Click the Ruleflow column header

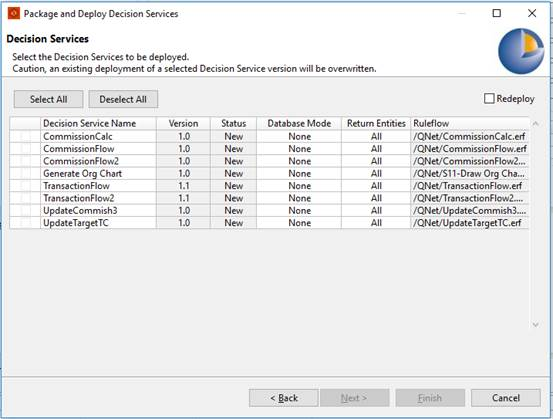pos(470,123)
